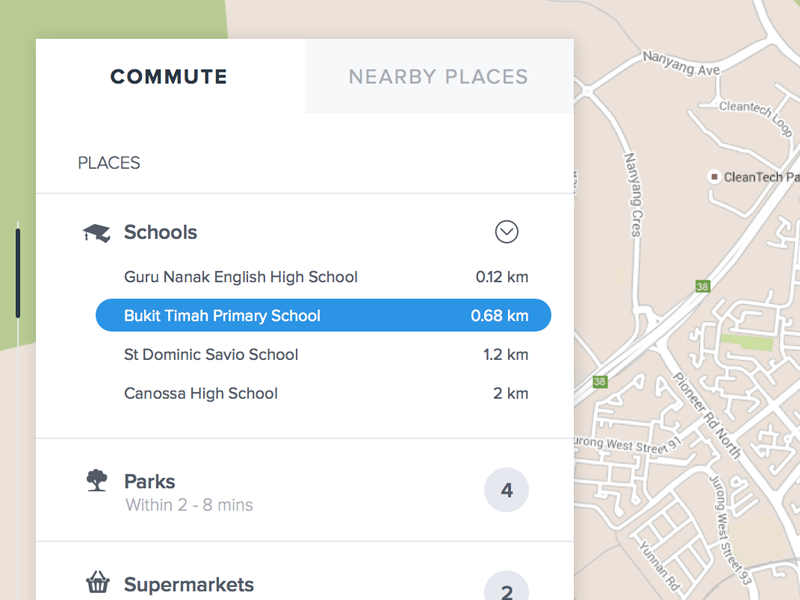Click the upper route 38 road shield
The width and height of the screenshot is (800, 600).
pyautogui.click(x=702, y=286)
